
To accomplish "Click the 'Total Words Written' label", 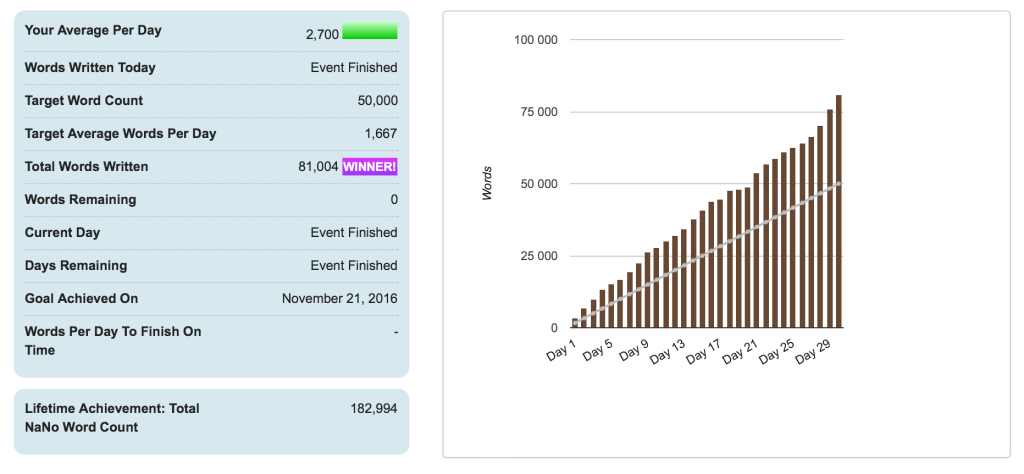I will coord(86,166).
